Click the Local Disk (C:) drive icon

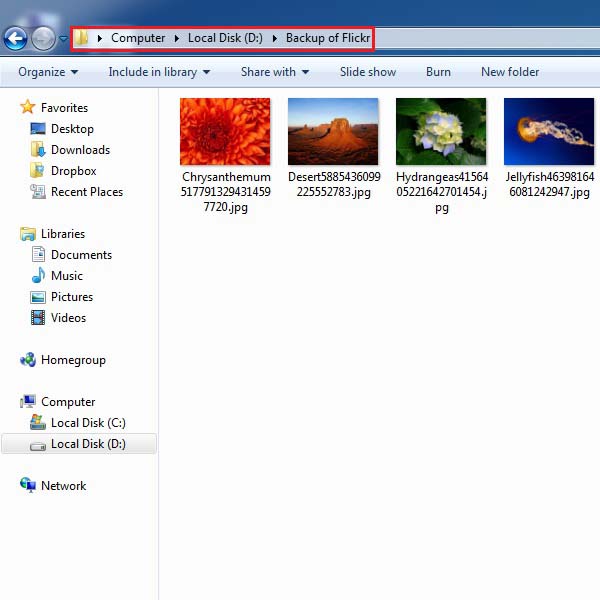click(38, 422)
